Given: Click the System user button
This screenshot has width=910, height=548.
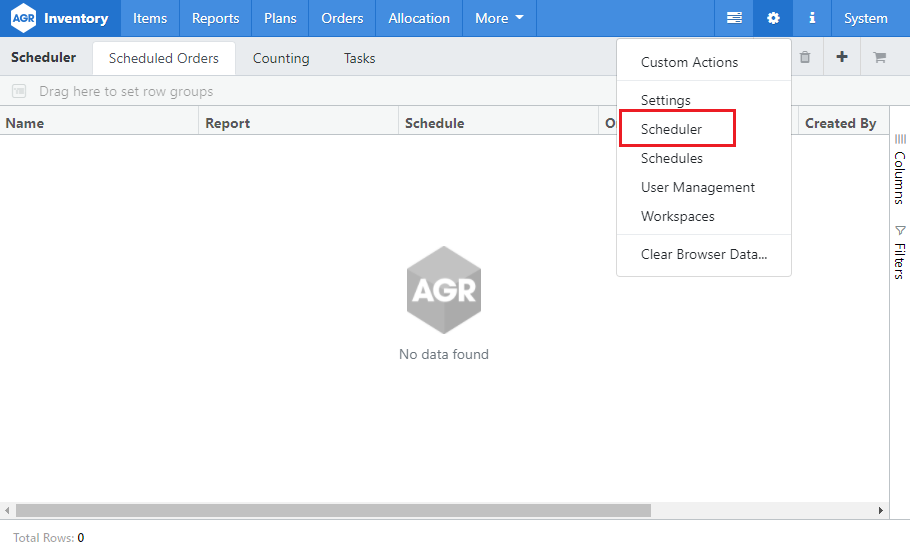Looking at the screenshot, I should (865, 18).
